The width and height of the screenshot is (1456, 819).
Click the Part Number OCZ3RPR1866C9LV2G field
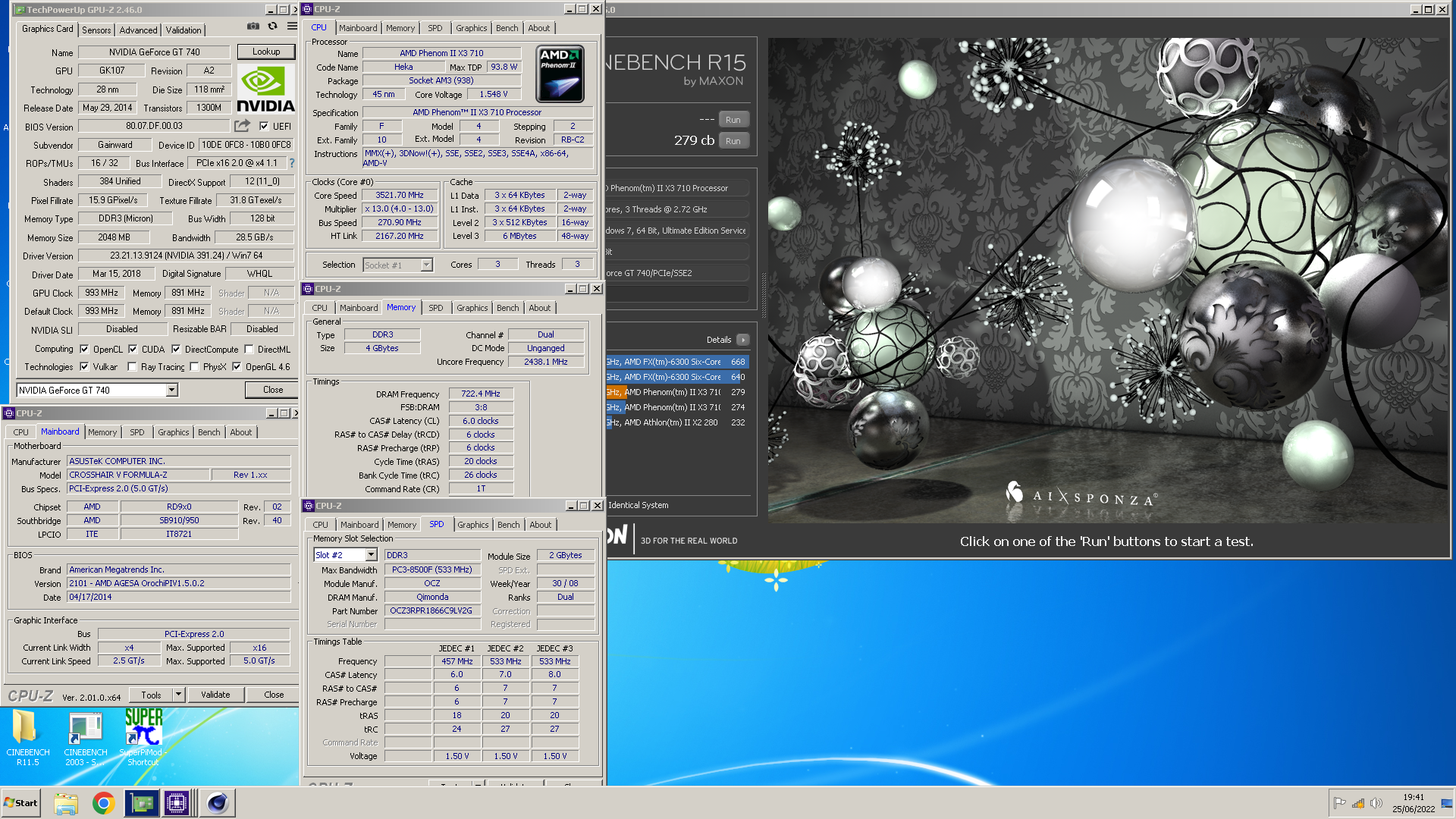tap(431, 610)
